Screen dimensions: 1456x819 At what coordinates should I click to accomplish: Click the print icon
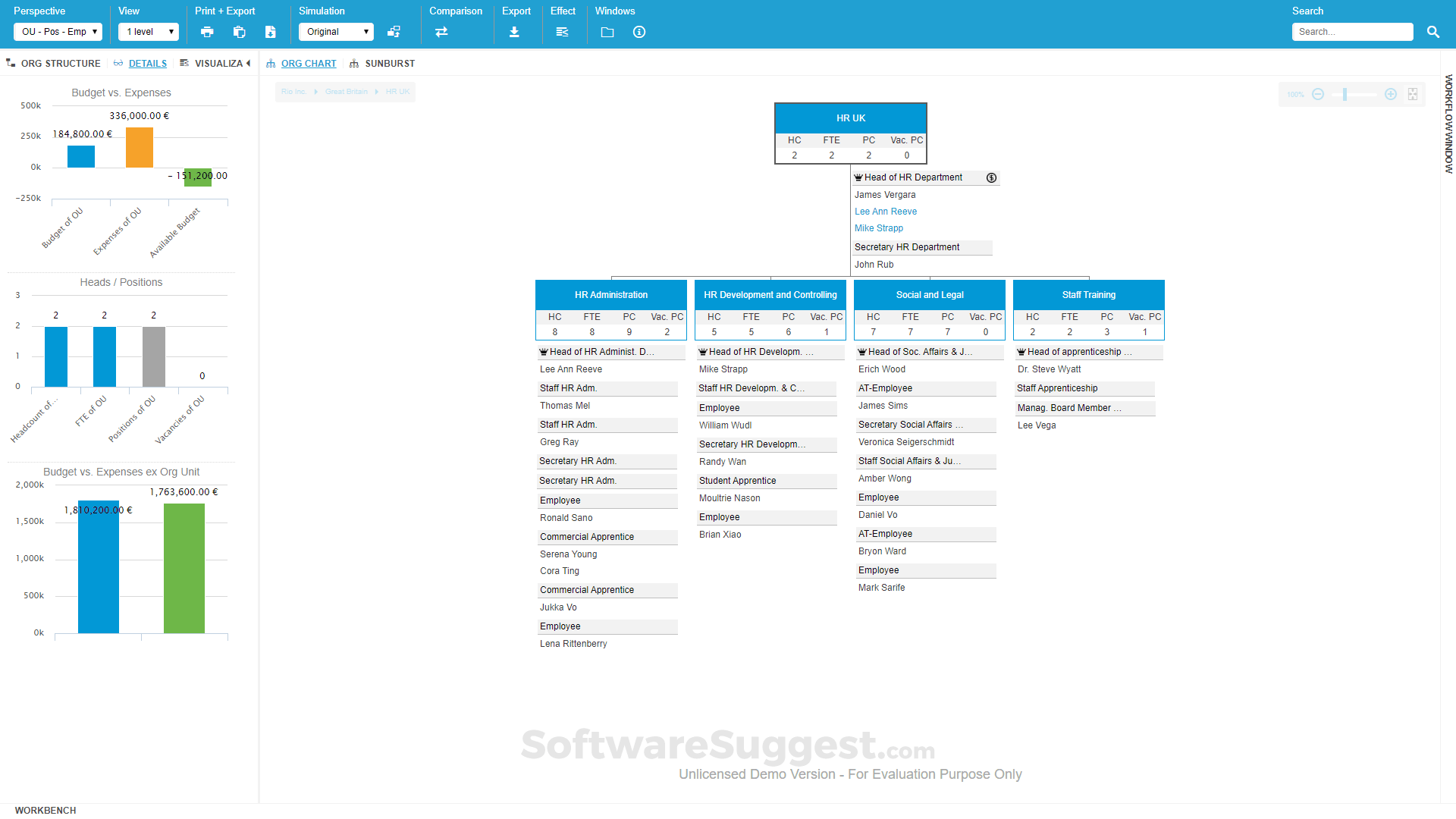click(207, 32)
